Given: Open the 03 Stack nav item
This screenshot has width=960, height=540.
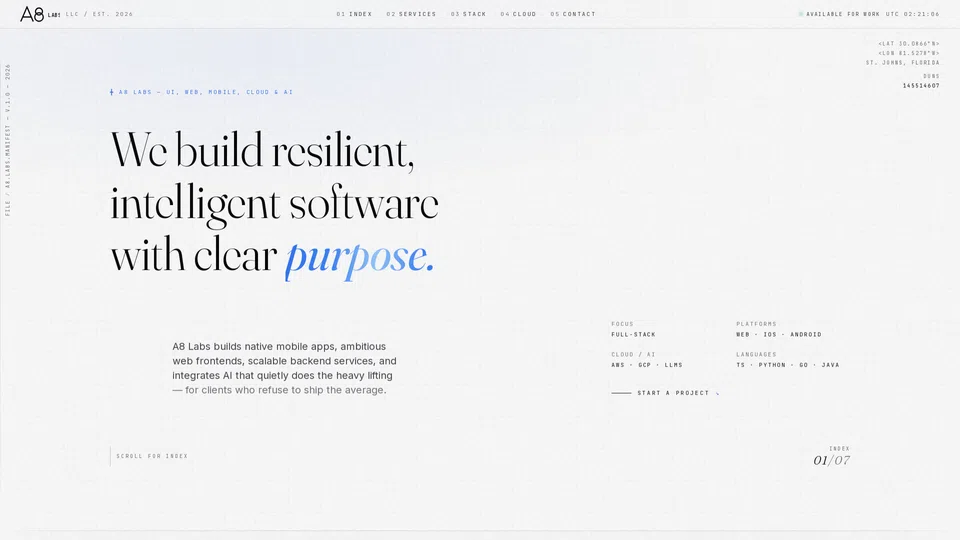Looking at the screenshot, I should point(468,14).
